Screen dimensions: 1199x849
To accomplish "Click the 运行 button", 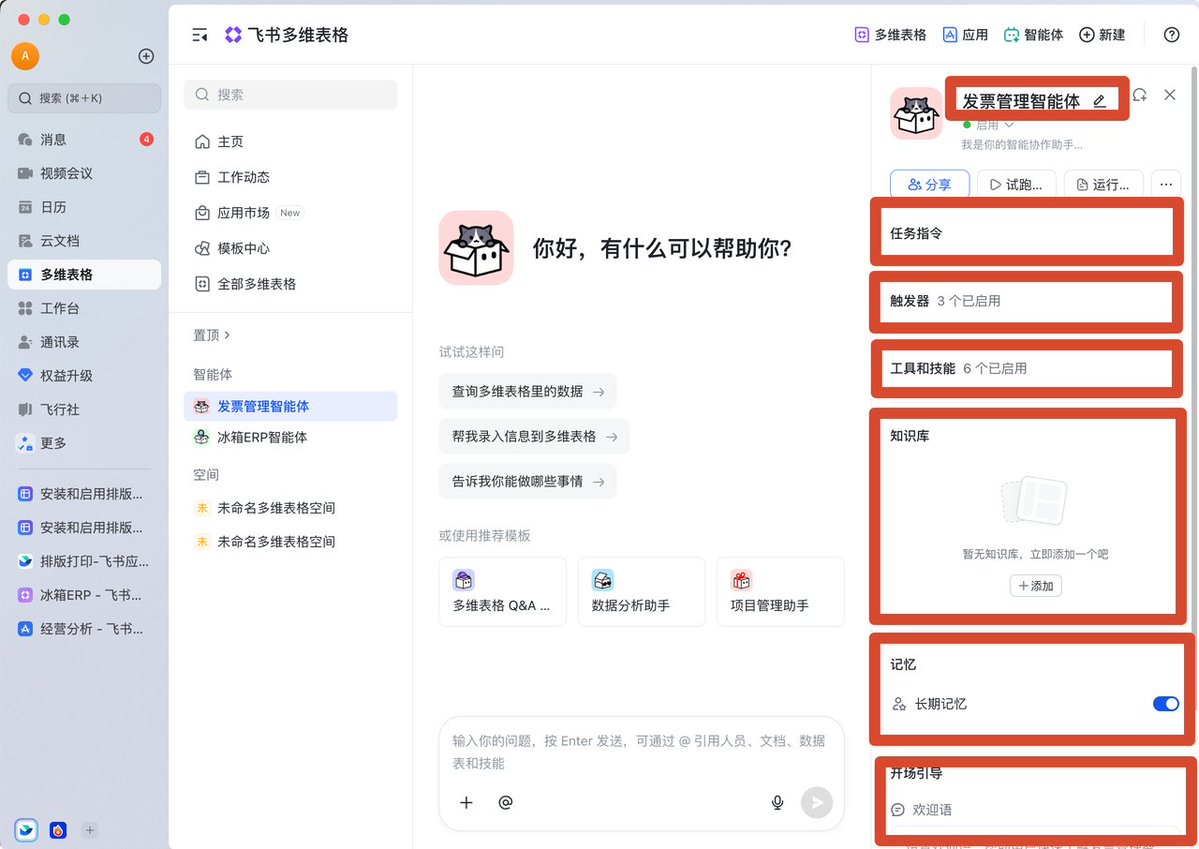I will coord(1103,184).
